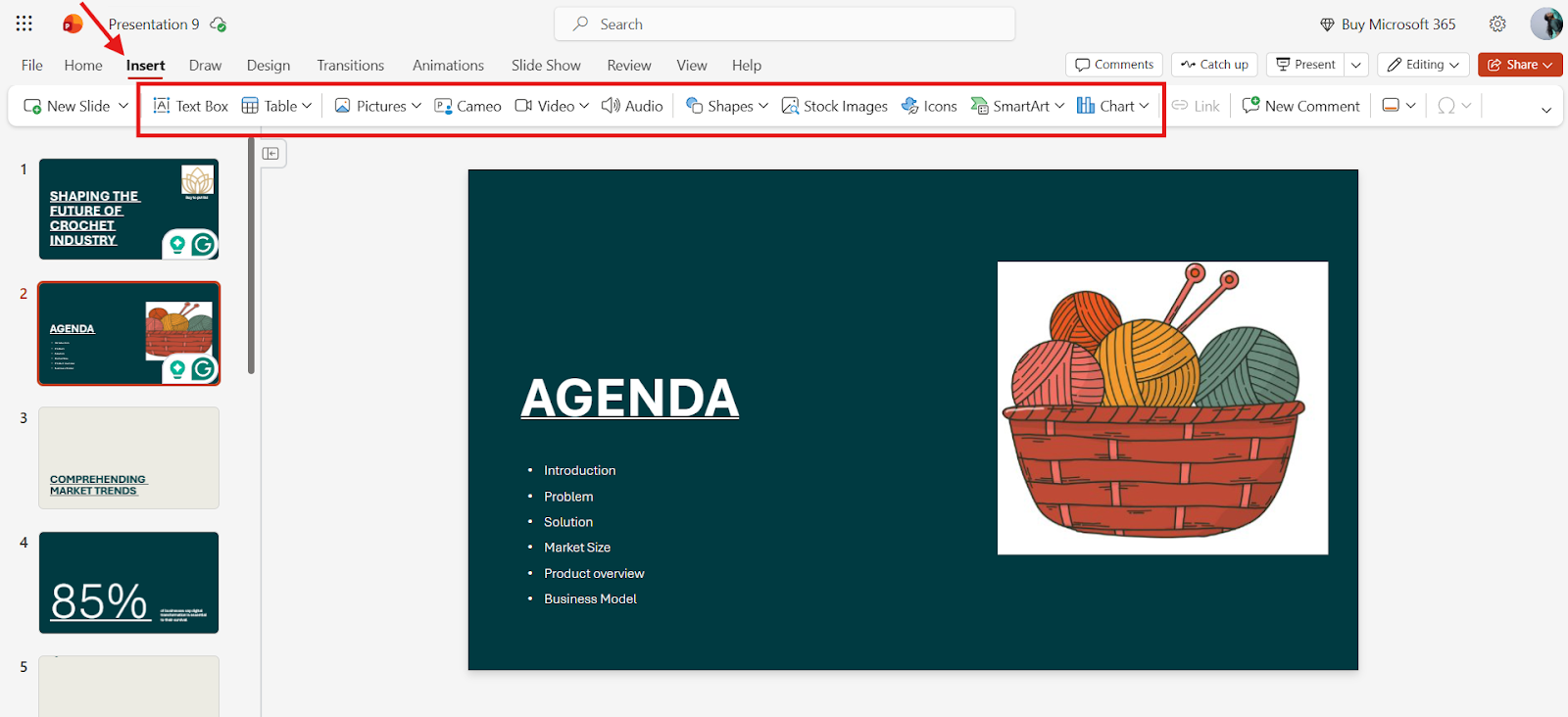The width and height of the screenshot is (1568, 717).
Task: Open the user profile avatar
Action: [1546, 24]
